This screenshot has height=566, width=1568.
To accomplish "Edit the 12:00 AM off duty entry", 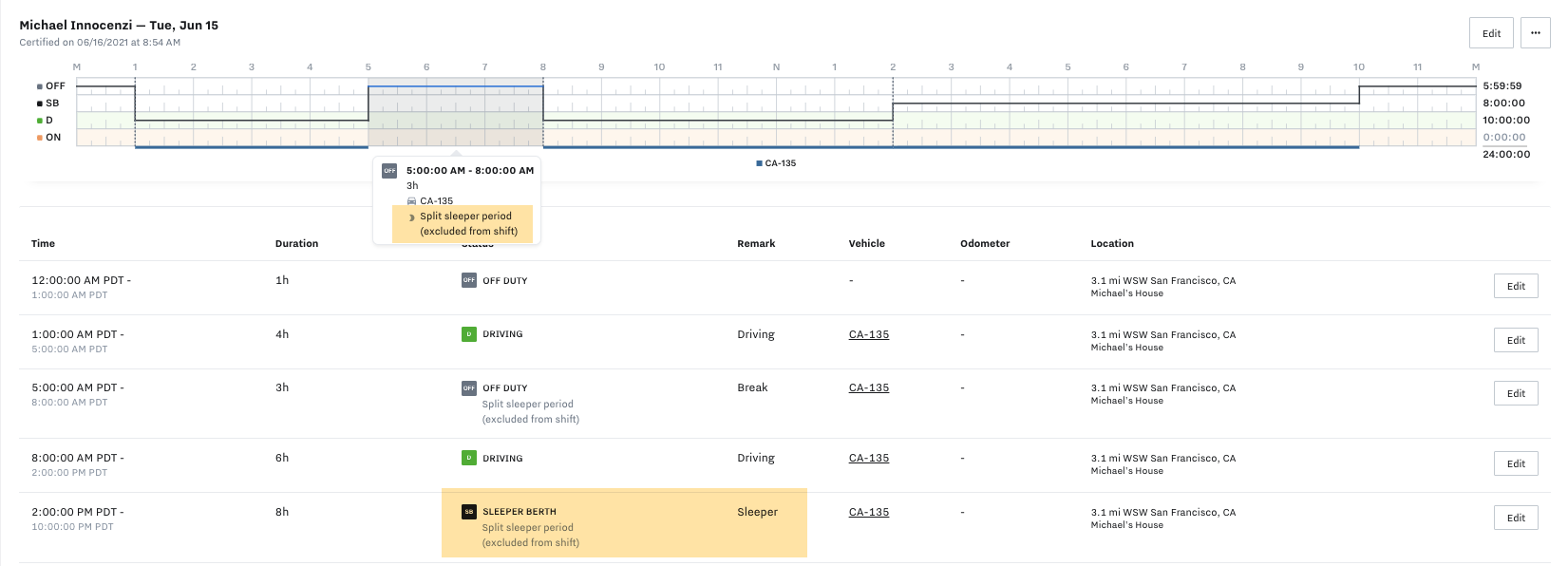I will (1515, 286).
